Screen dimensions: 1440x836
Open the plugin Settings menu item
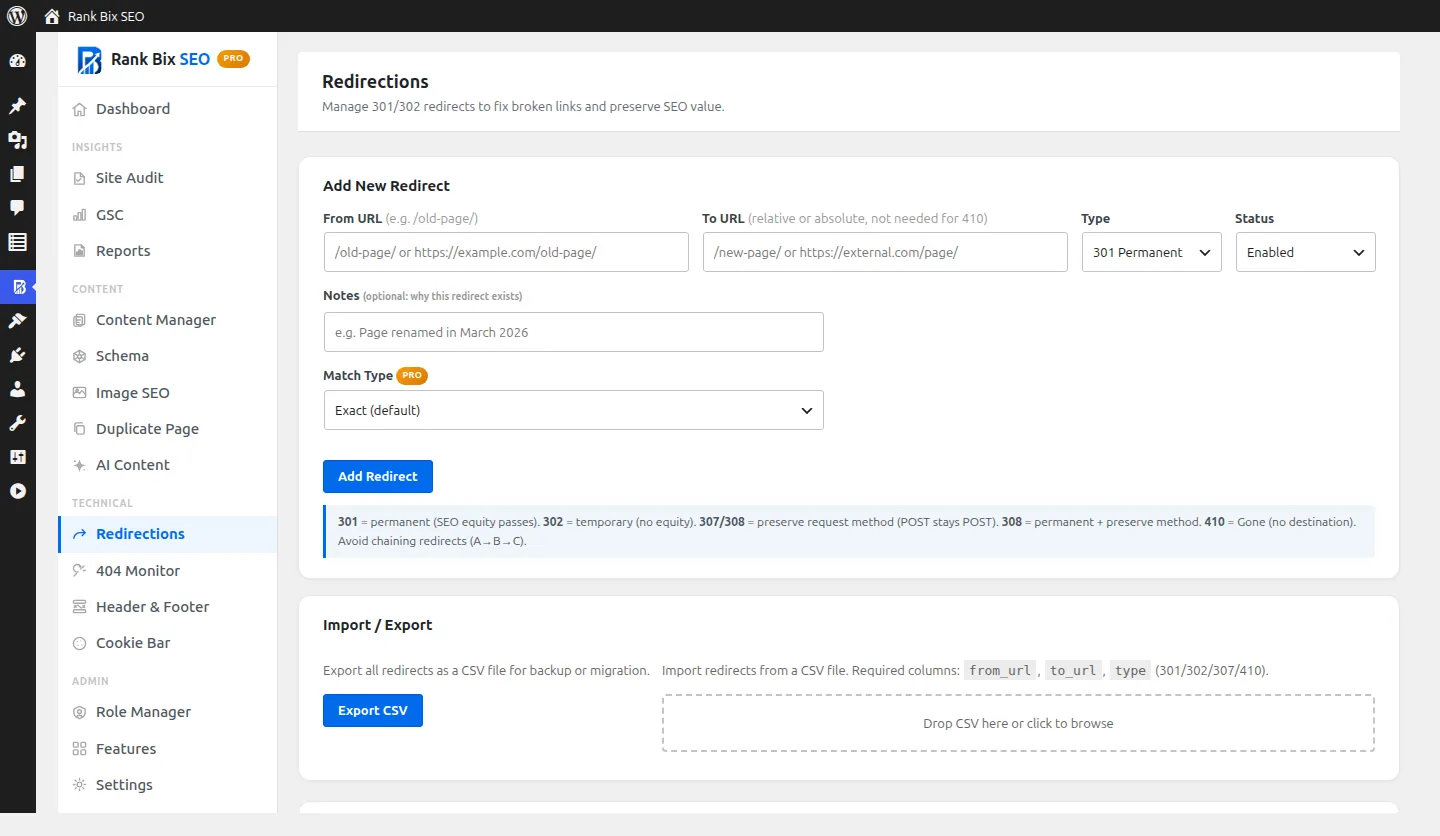pyautogui.click(x=168, y=785)
